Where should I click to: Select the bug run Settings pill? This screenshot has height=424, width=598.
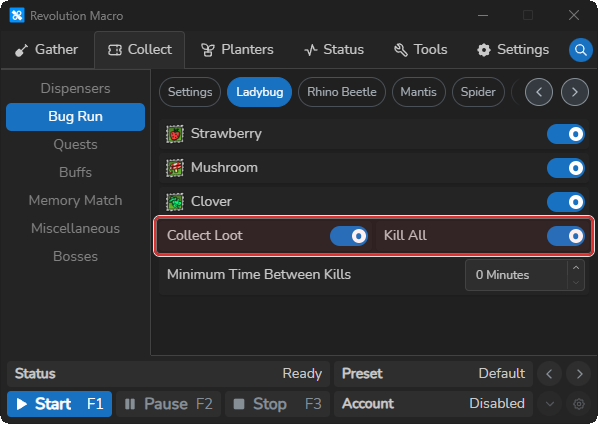click(x=190, y=92)
